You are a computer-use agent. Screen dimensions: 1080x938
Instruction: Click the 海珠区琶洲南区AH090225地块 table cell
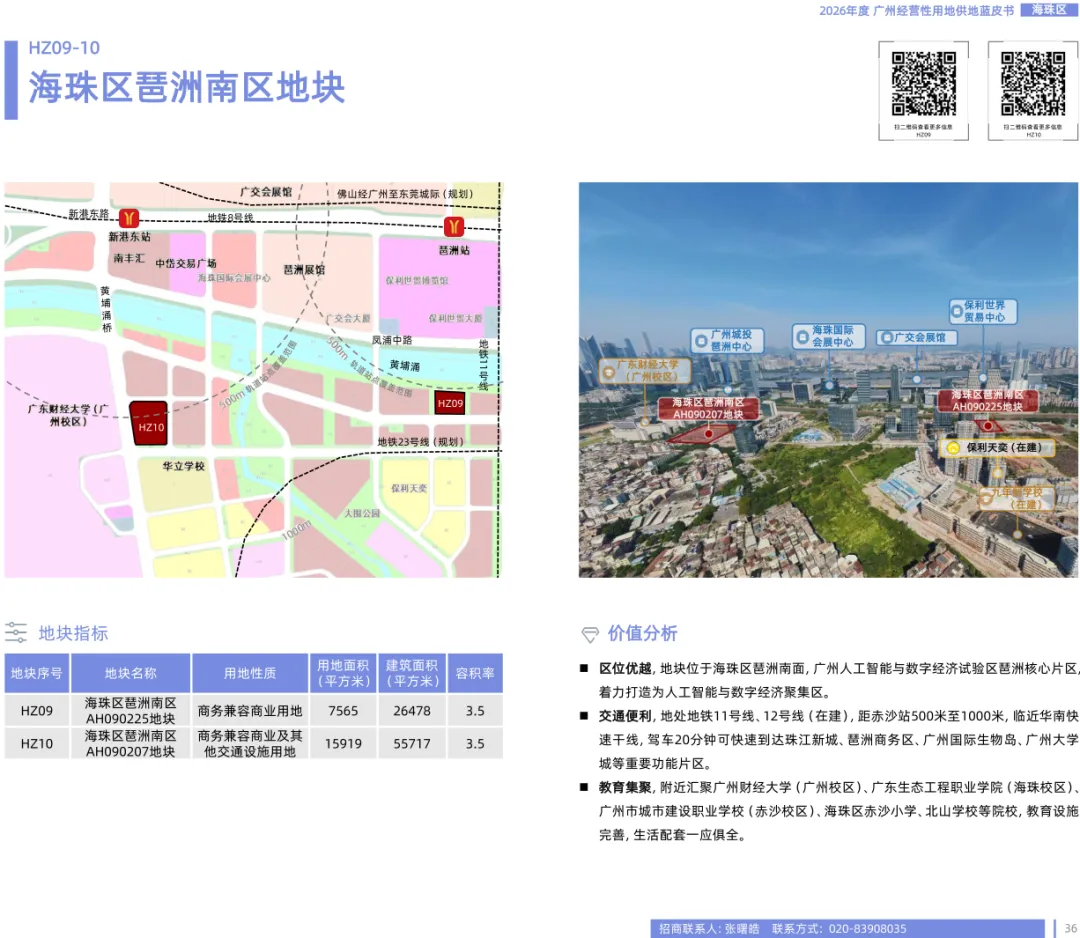click(x=130, y=711)
